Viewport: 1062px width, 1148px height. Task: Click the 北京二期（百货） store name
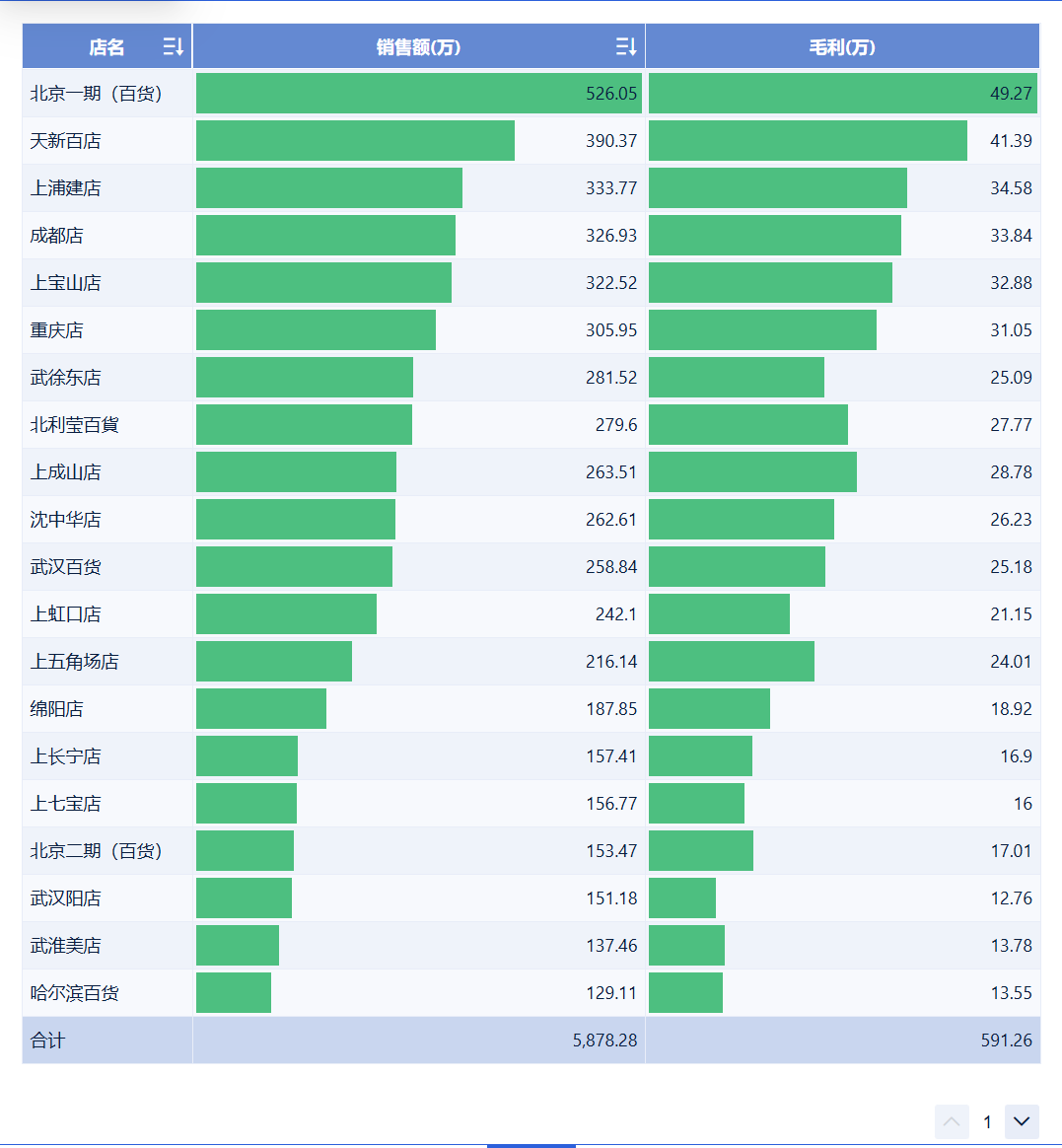point(96,851)
